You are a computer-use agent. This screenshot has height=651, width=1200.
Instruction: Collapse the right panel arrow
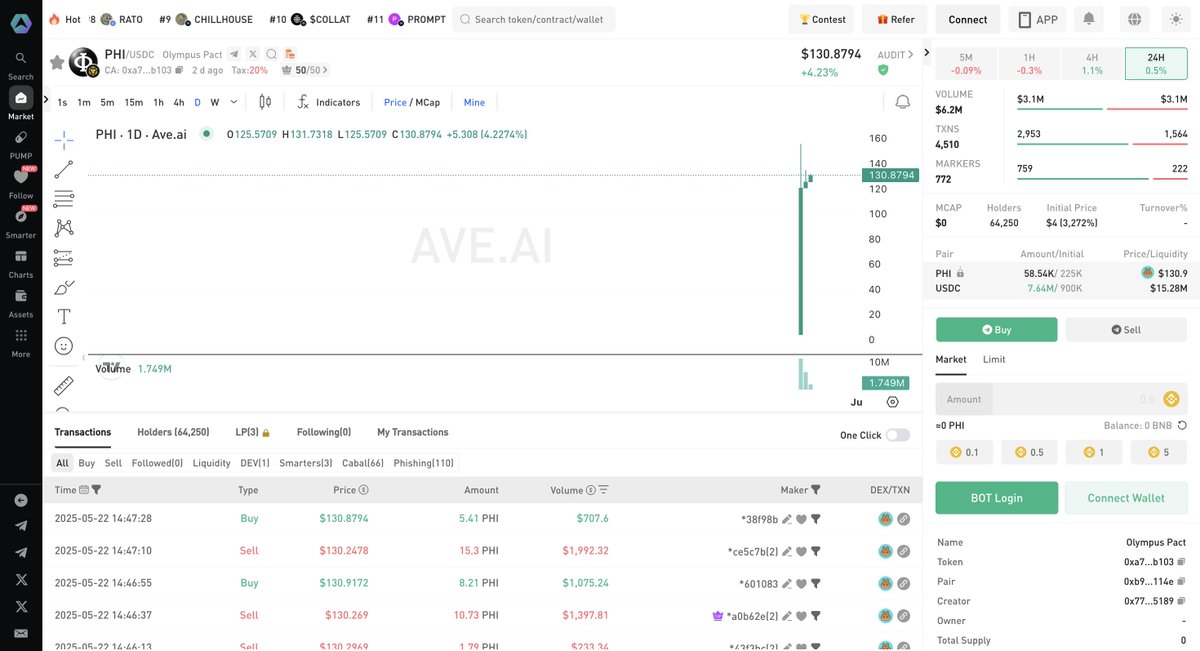point(927,53)
